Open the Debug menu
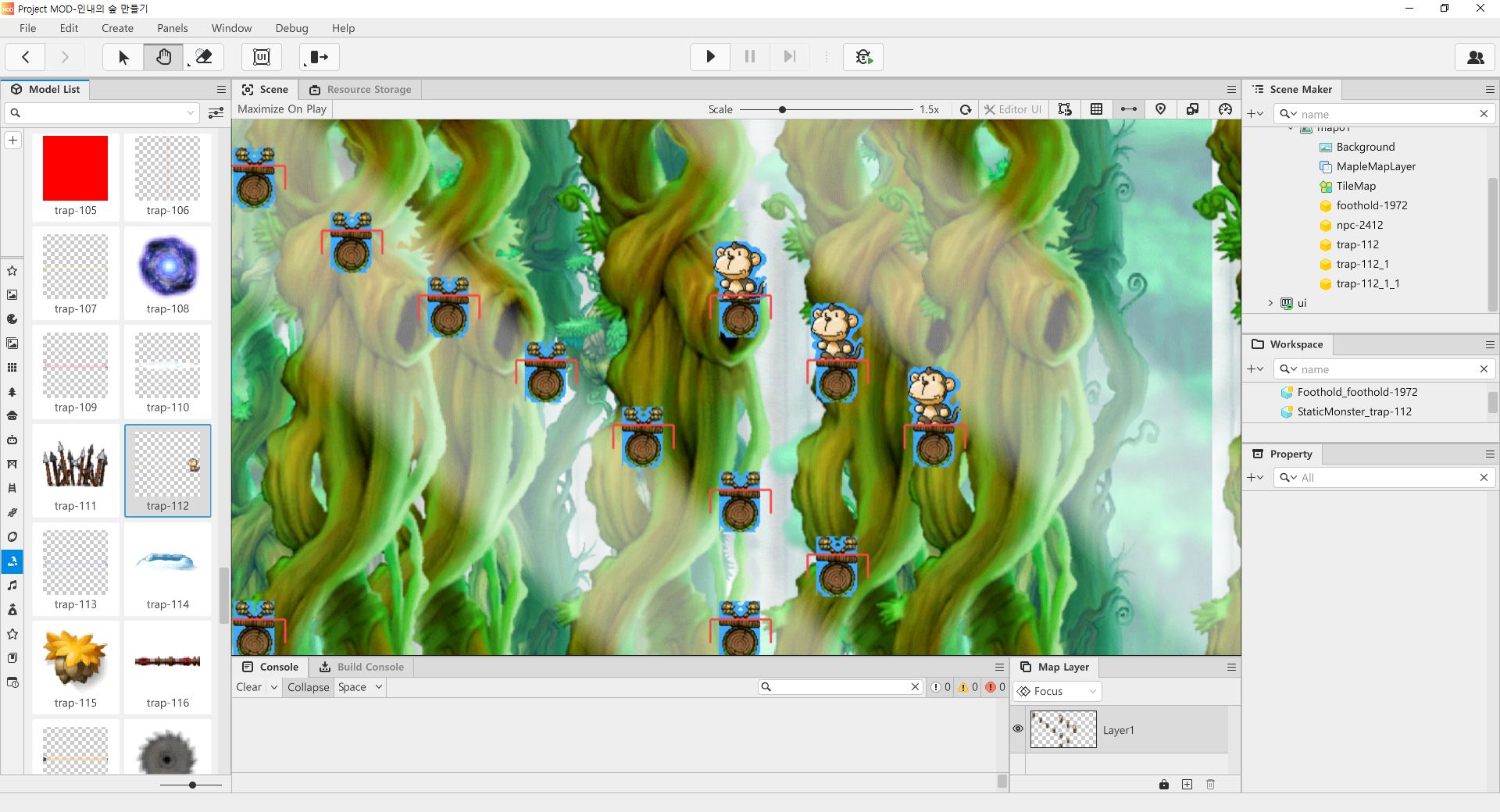The image size is (1500, 812). click(x=291, y=28)
